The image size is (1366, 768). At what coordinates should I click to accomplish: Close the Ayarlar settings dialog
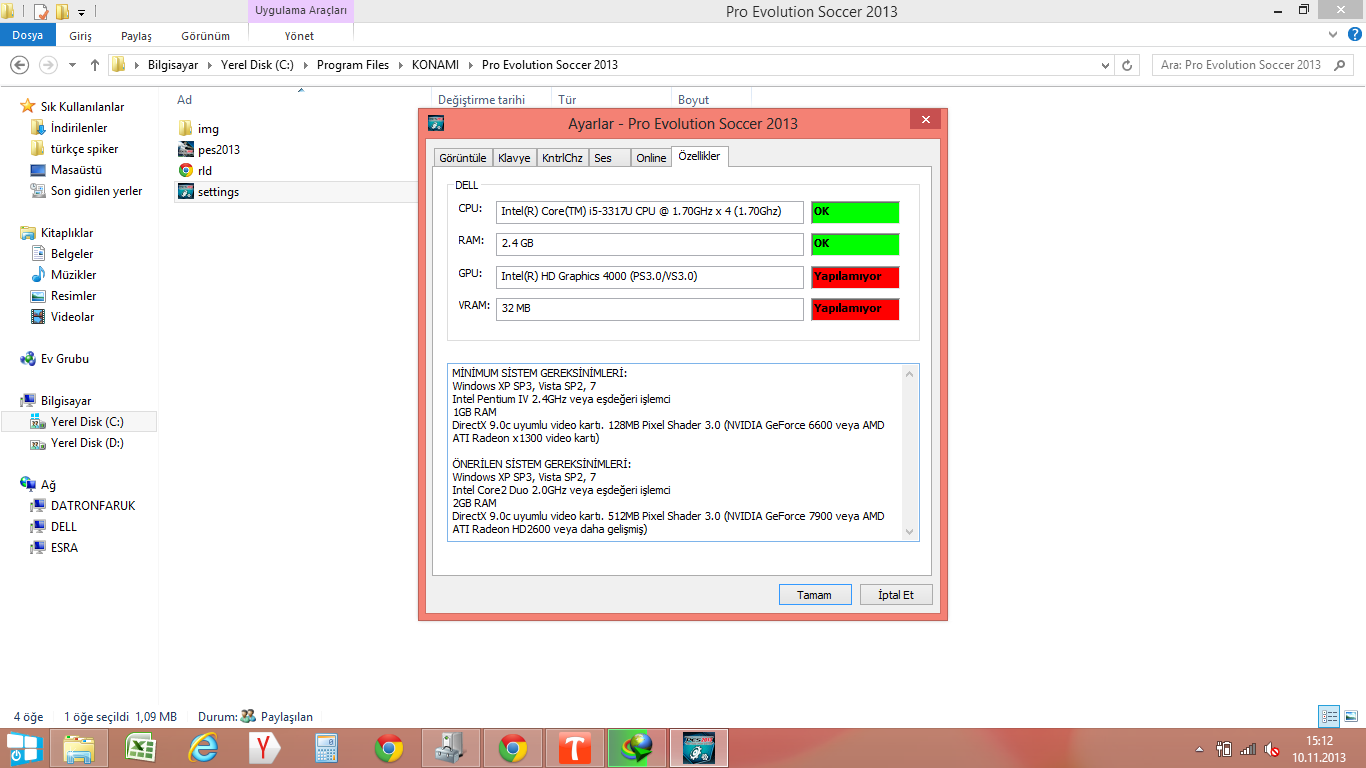pyautogui.click(x=925, y=120)
